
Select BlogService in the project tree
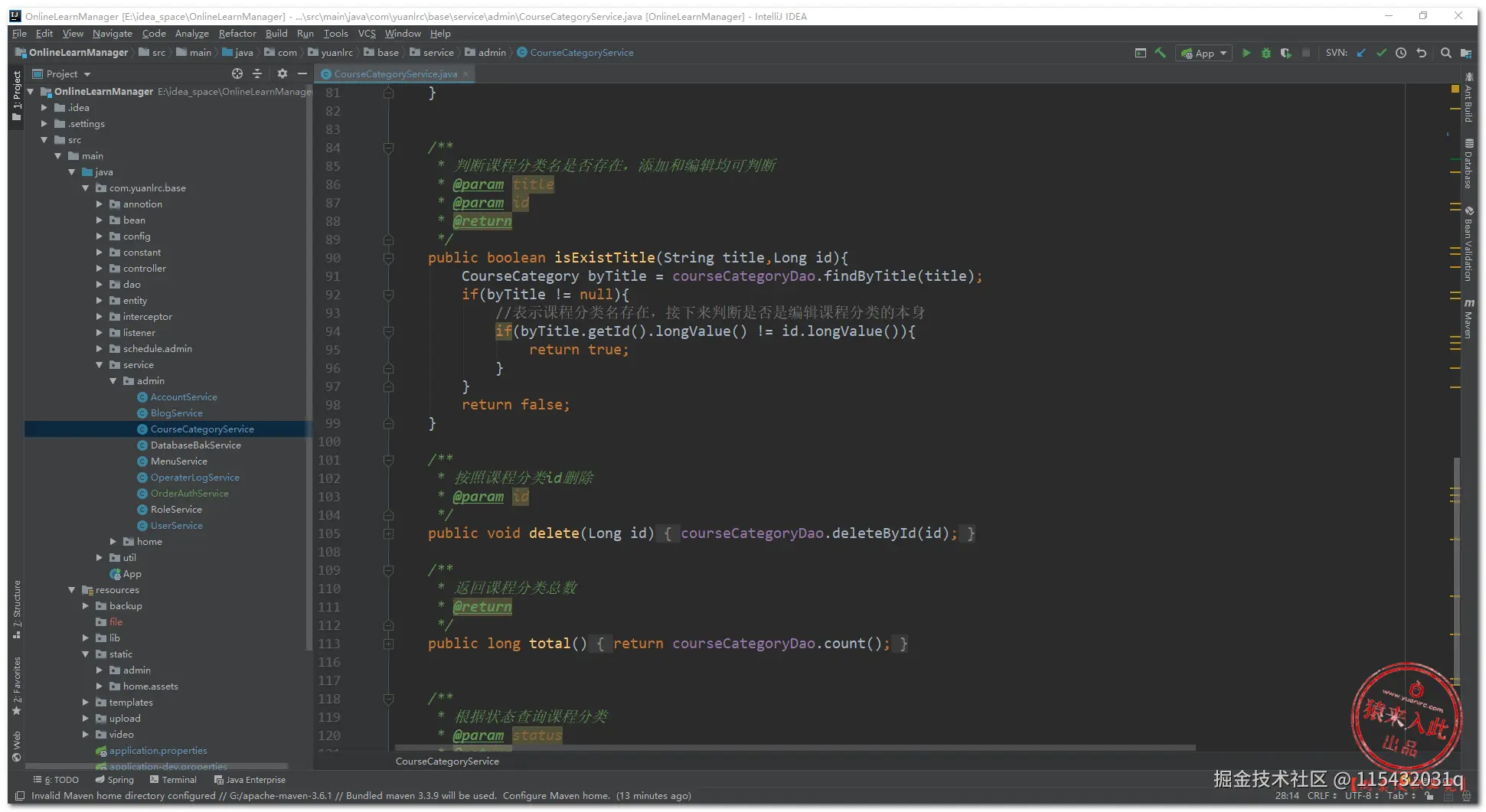point(176,413)
